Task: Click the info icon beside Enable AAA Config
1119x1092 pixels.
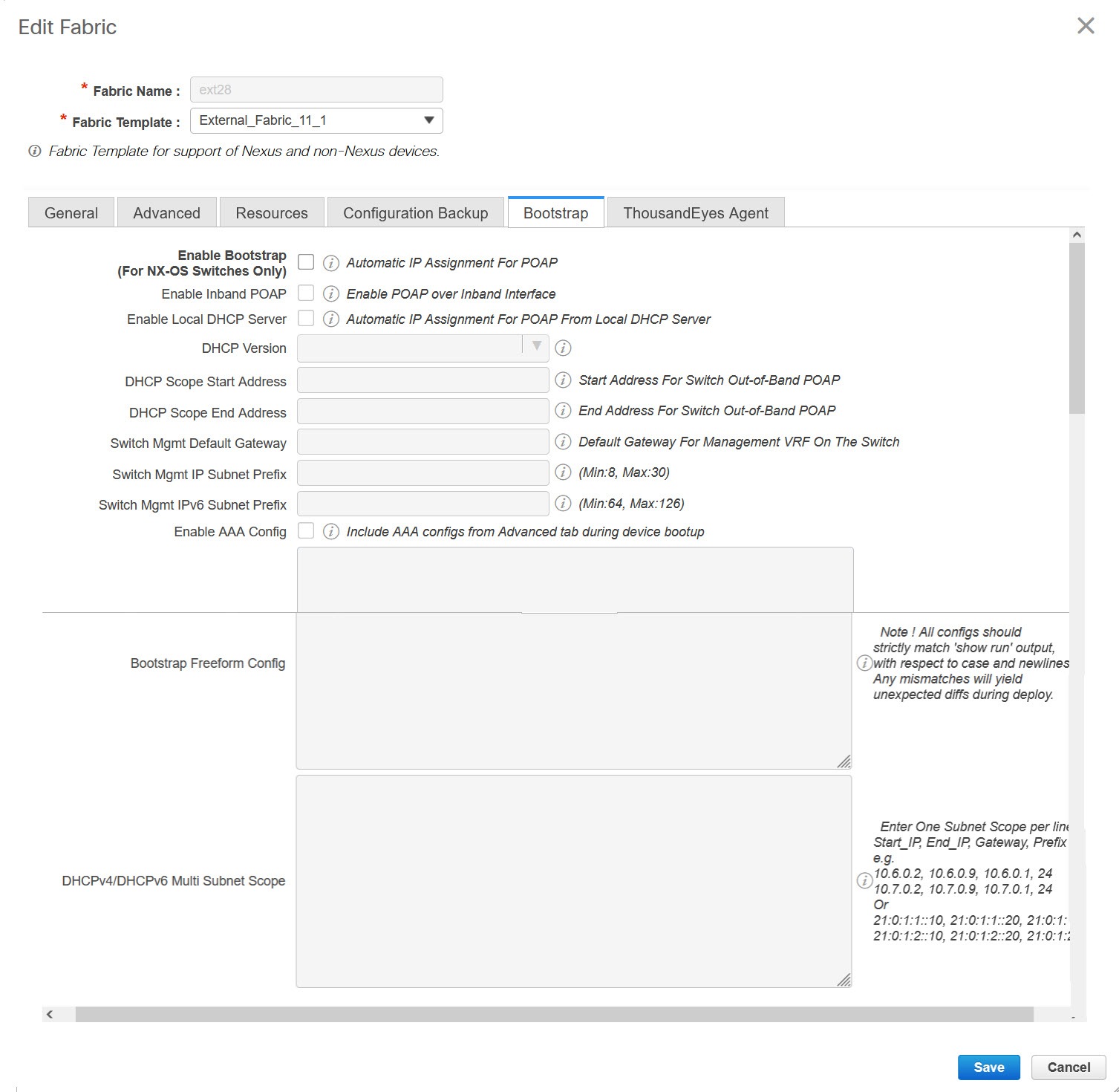Action: [x=330, y=531]
